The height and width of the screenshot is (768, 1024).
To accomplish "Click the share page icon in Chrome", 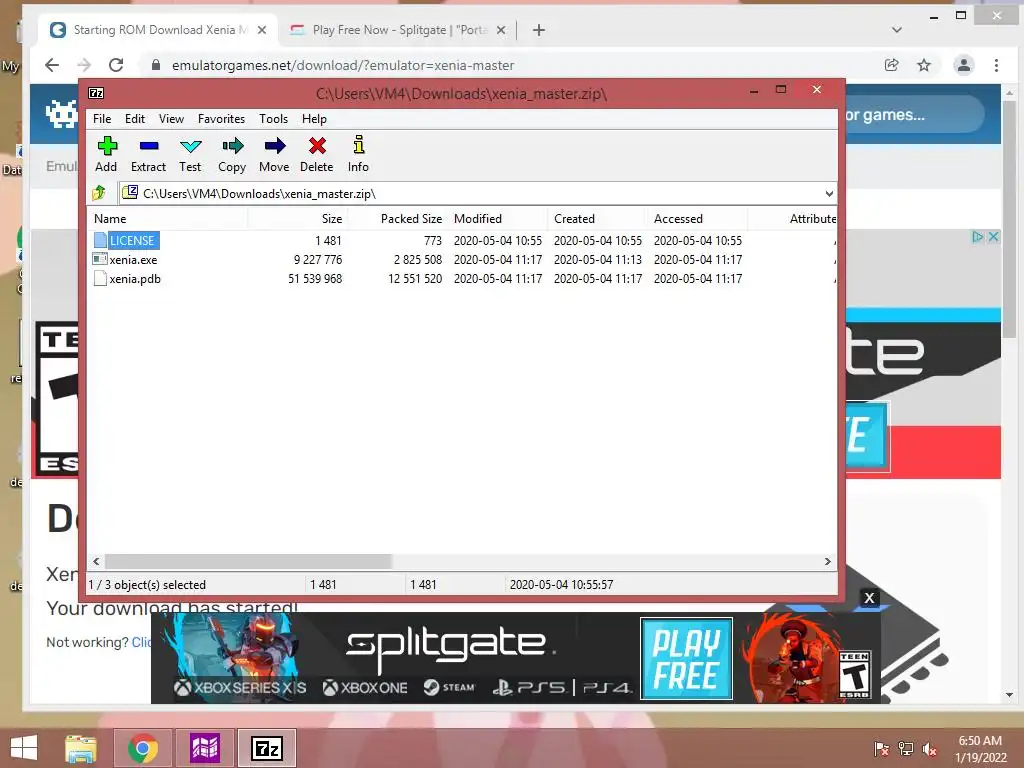I will (x=891, y=65).
